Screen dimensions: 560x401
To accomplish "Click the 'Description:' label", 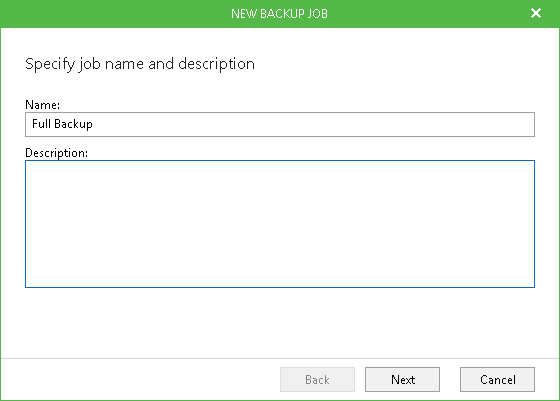I will (56, 153).
